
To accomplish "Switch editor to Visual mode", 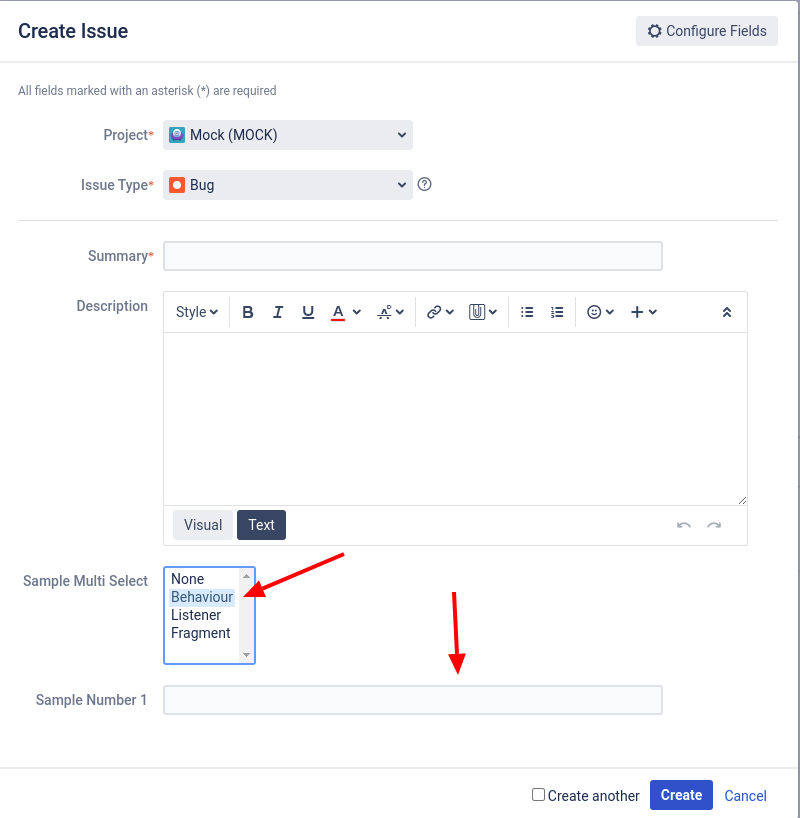I will click(x=203, y=525).
